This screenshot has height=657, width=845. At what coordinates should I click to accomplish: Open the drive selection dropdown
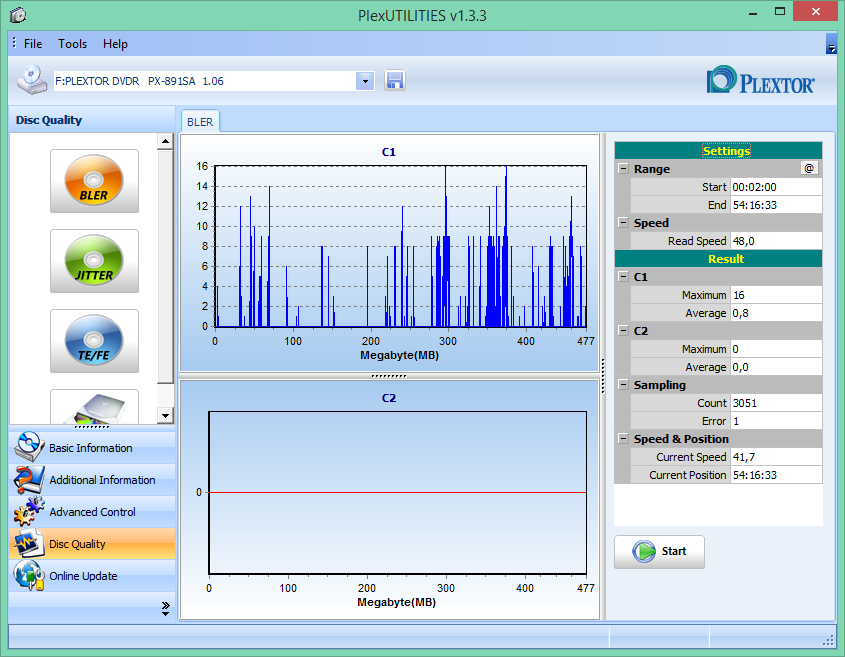tap(365, 81)
